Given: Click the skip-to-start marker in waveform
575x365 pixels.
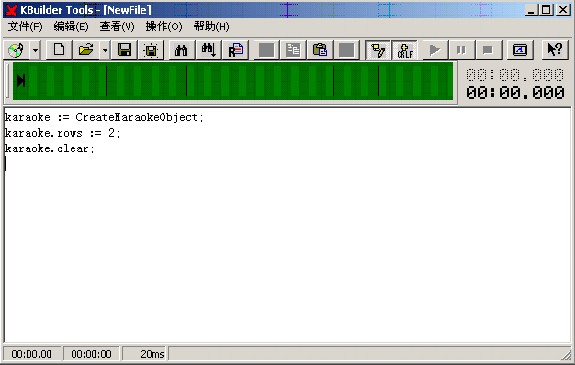Looking at the screenshot, I should click(21, 80).
